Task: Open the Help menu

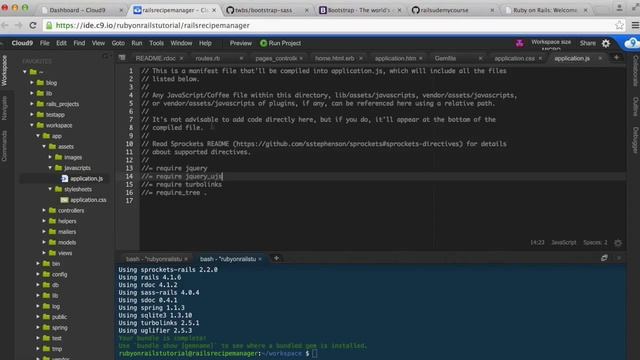Action: point(205,43)
